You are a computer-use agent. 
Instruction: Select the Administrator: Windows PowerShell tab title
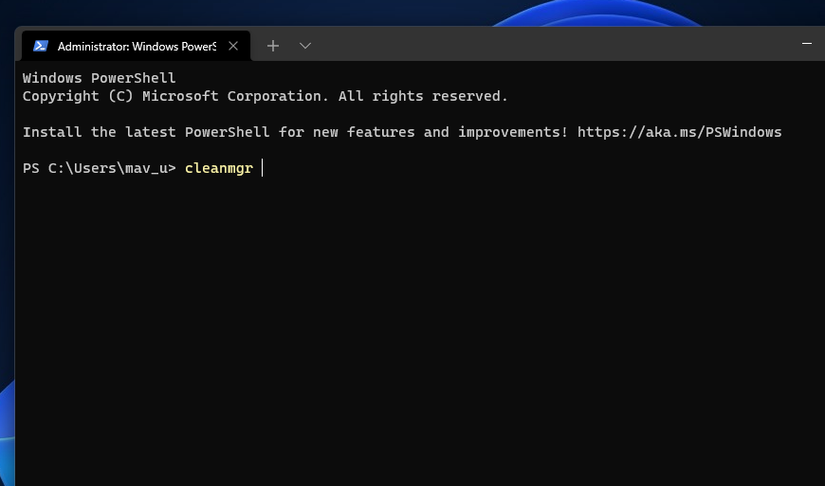[136, 46]
